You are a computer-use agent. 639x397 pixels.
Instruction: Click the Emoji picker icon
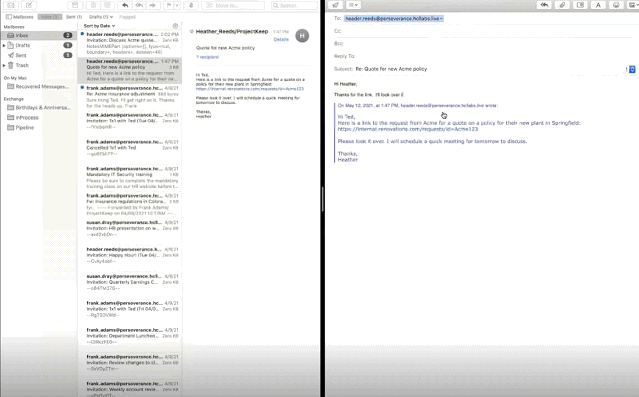[x=616, y=5]
